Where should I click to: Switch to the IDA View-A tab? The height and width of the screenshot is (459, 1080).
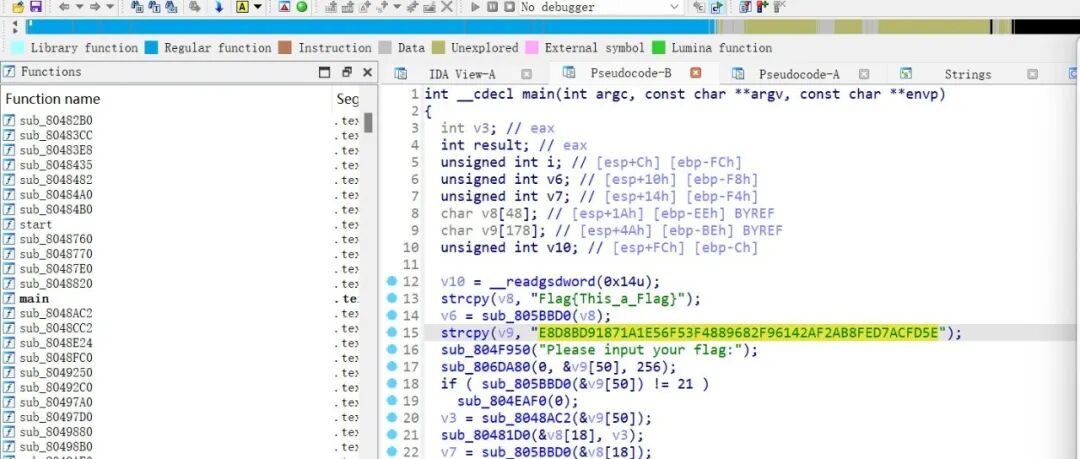point(461,74)
